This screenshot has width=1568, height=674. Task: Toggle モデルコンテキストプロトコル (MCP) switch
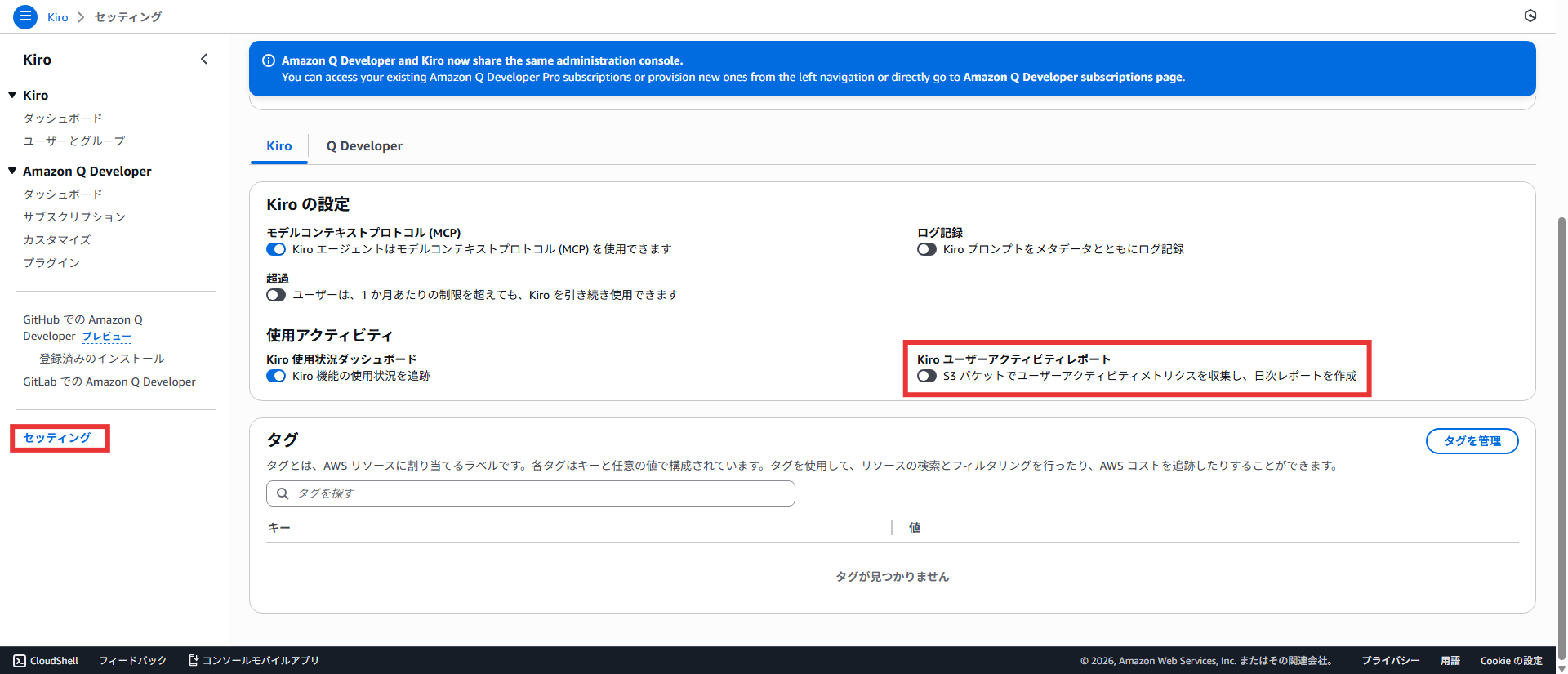pyautogui.click(x=276, y=249)
